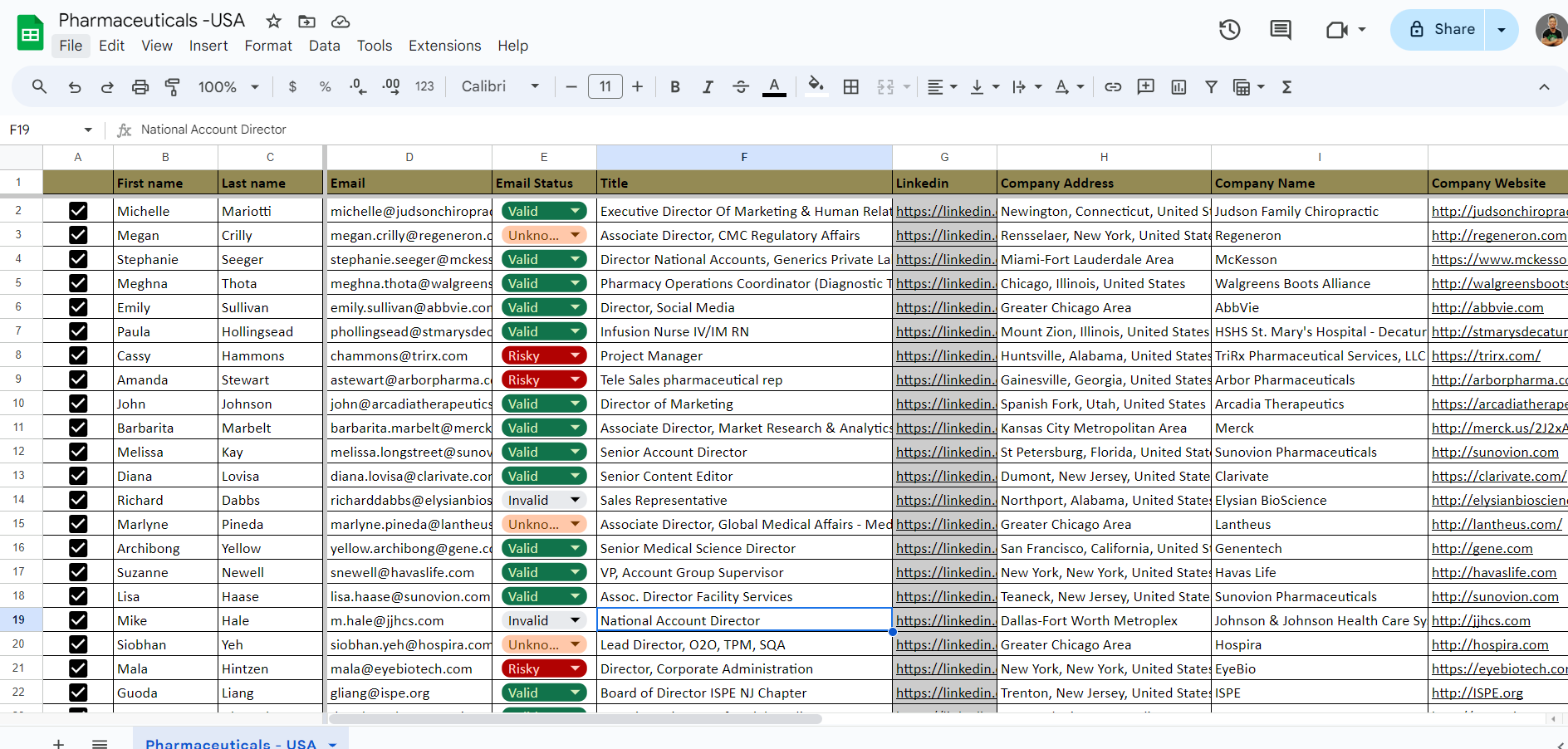1568x749 pixels.
Task: Open the comments panel icon
Action: coord(1281,30)
